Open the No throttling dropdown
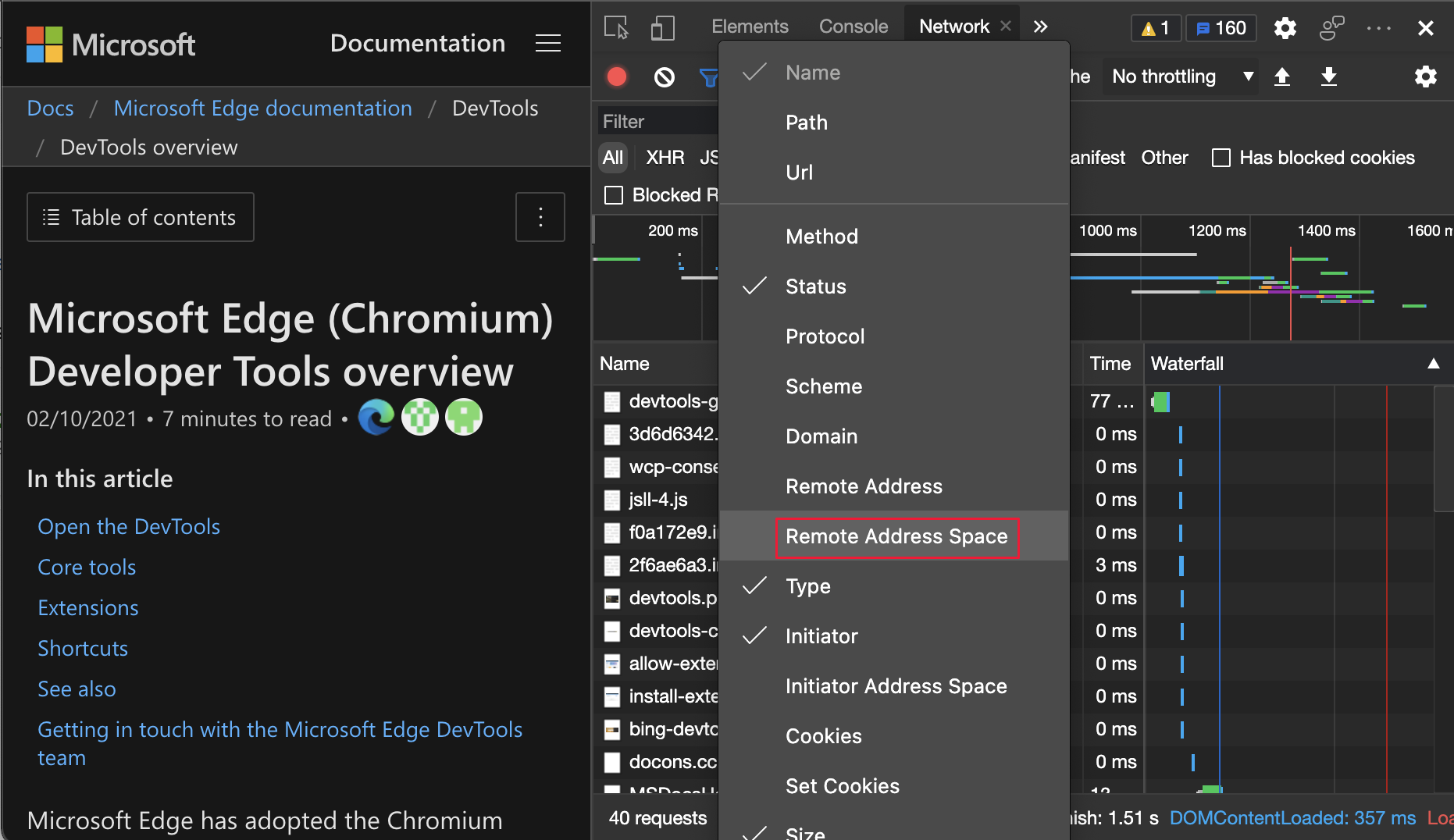 (1180, 77)
